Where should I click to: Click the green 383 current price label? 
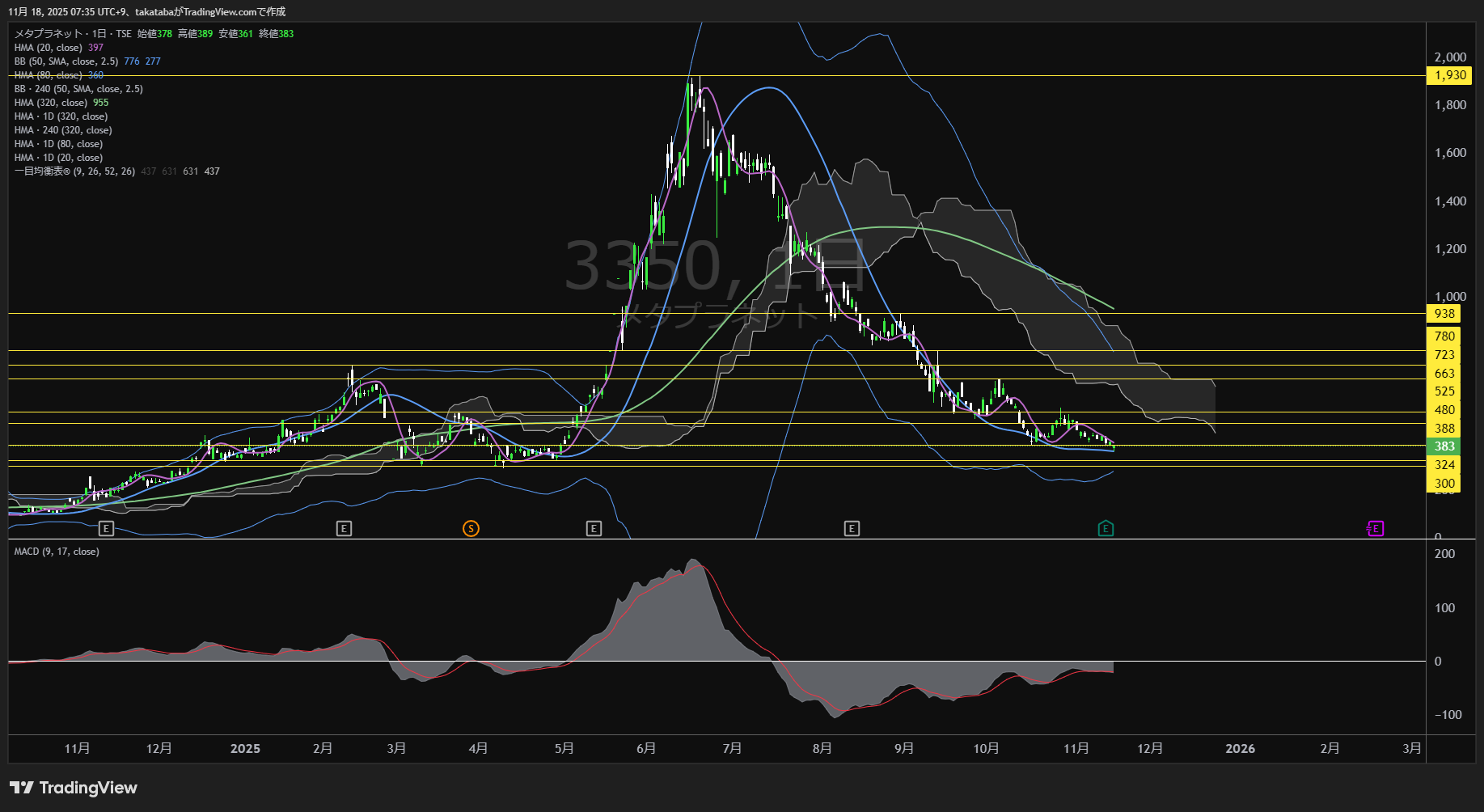pyautogui.click(x=1444, y=446)
